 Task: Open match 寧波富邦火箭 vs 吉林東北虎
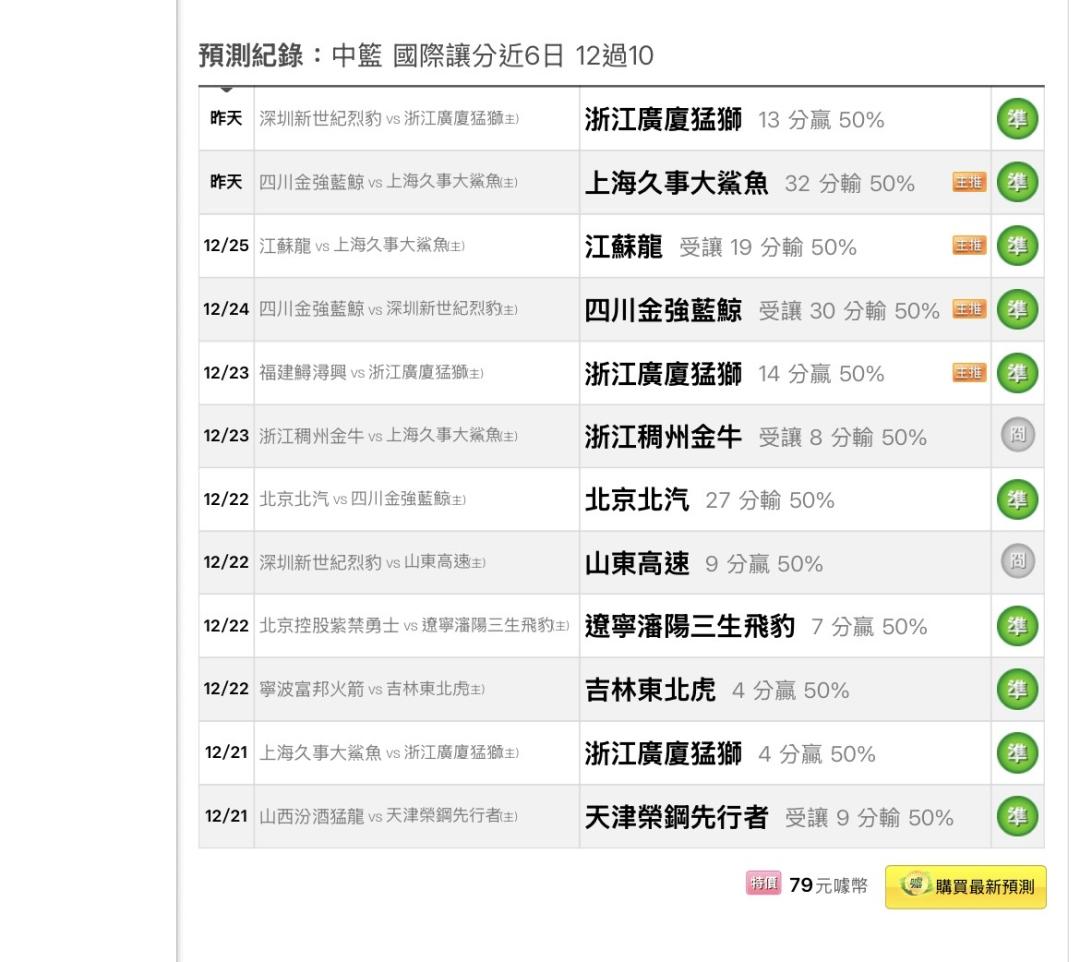click(x=387, y=690)
